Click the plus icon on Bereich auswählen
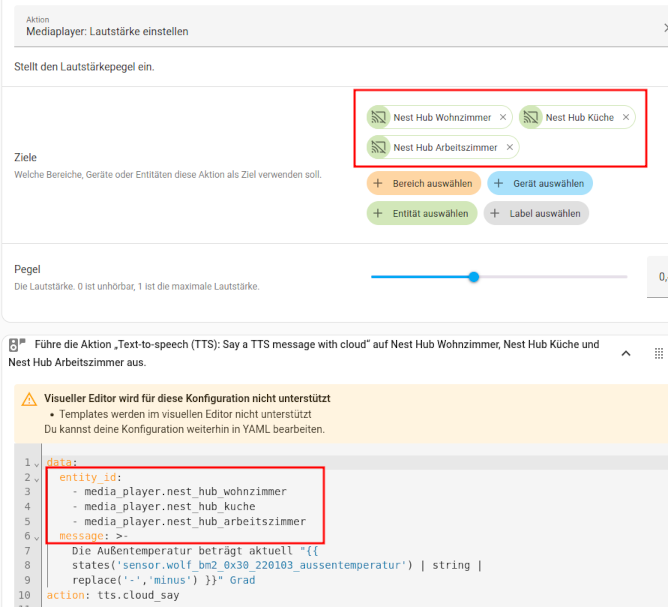668x607 pixels. pos(377,184)
